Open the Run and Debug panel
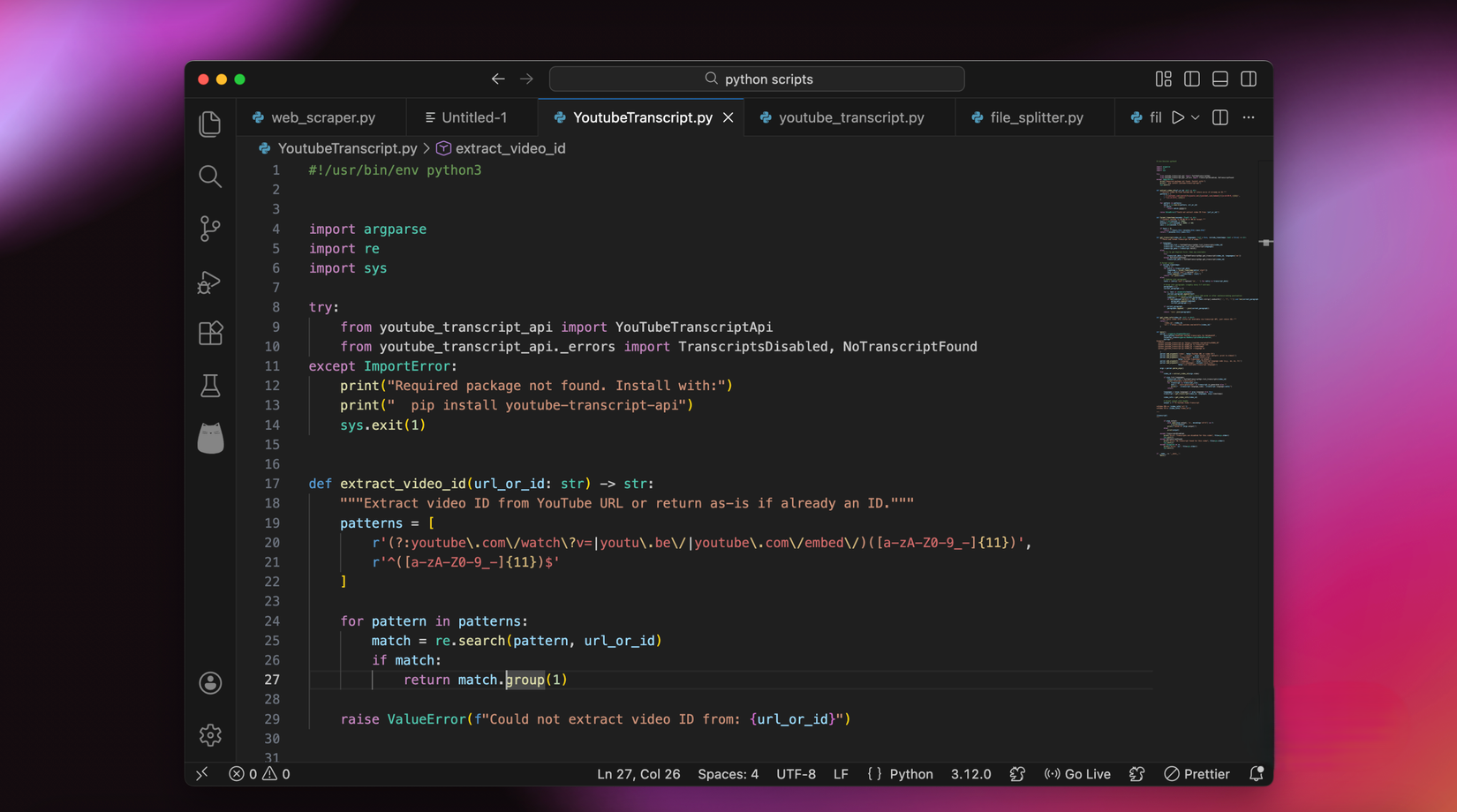1457x812 pixels. click(210, 282)
